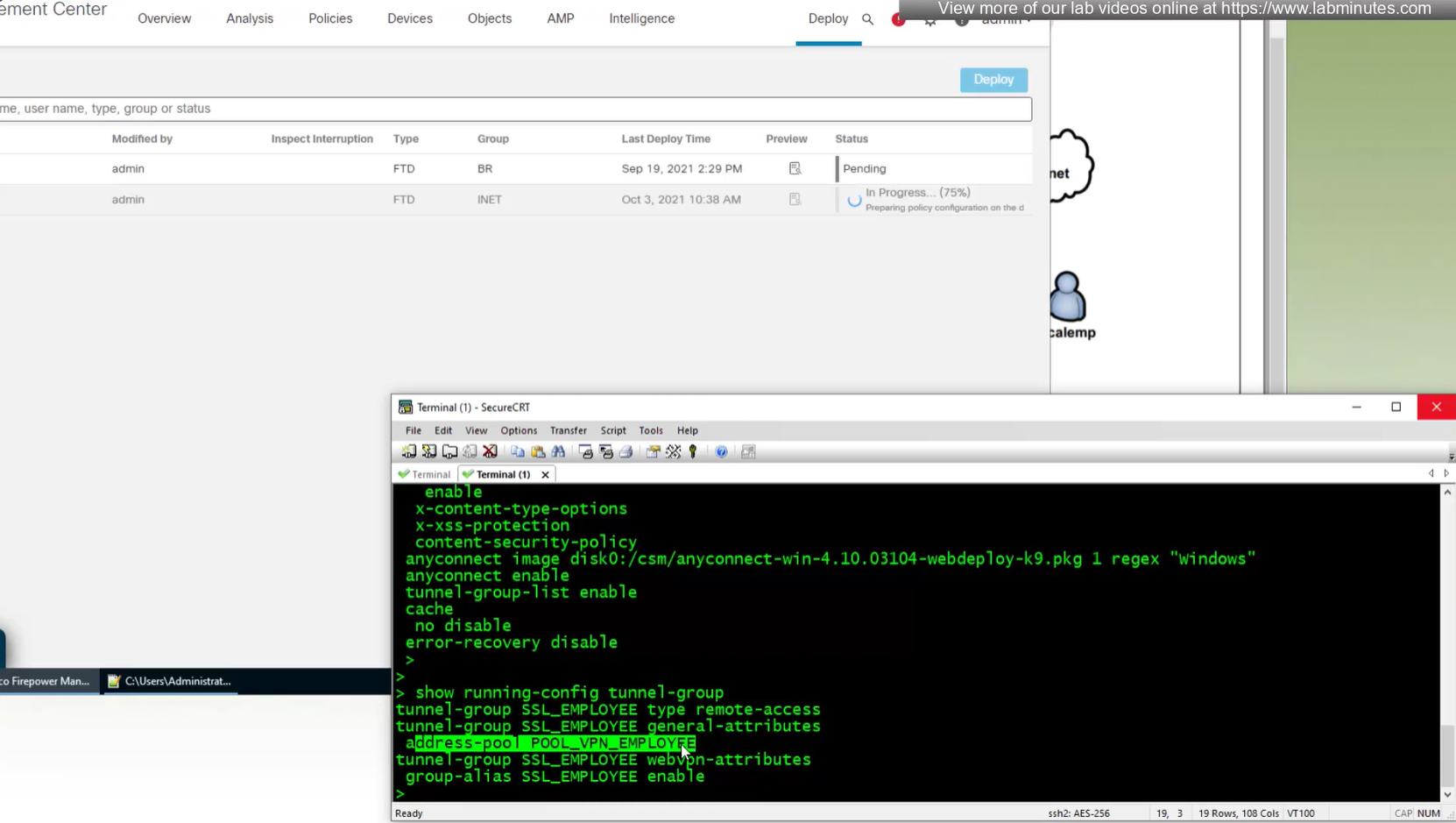Viewport: 1456px width, 823px height.
Task: Switch to the first Terminal tab
Action: tap(425, 474)
